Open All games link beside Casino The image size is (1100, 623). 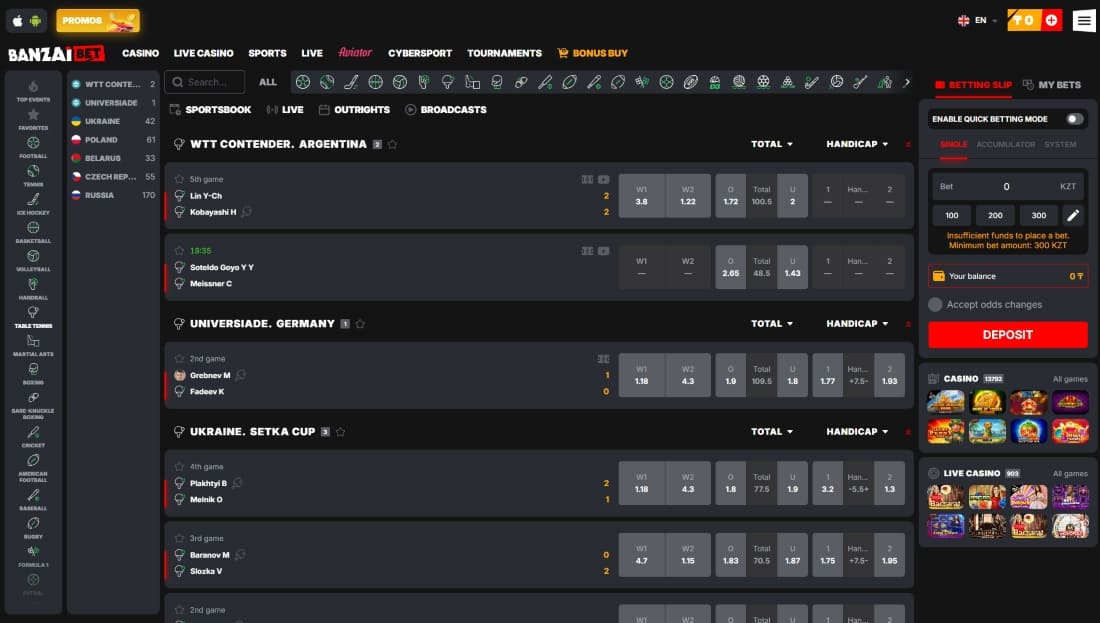pyautogui.click(x=1070, y=379)
